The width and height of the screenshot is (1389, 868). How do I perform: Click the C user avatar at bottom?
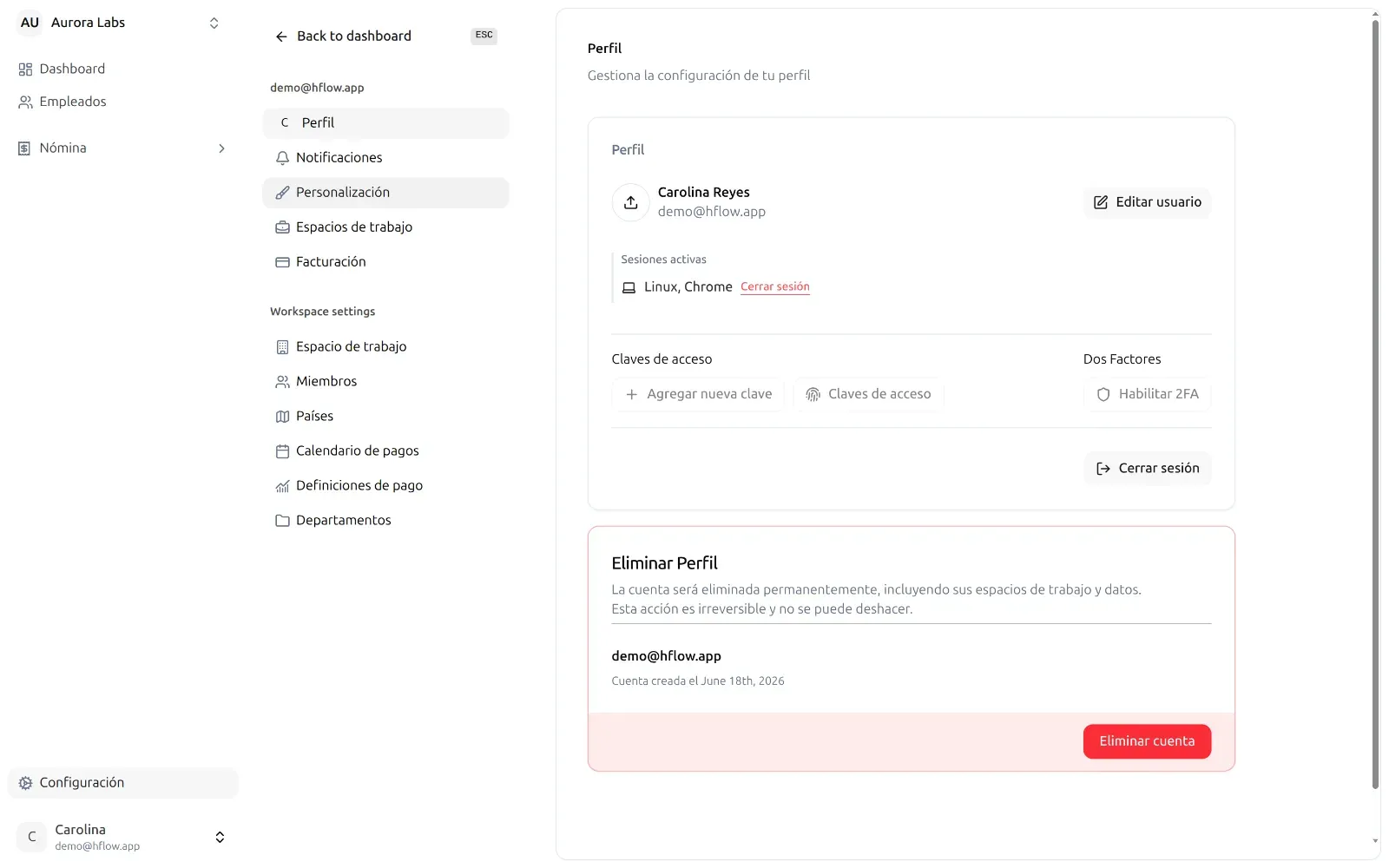tap(32, 837)
